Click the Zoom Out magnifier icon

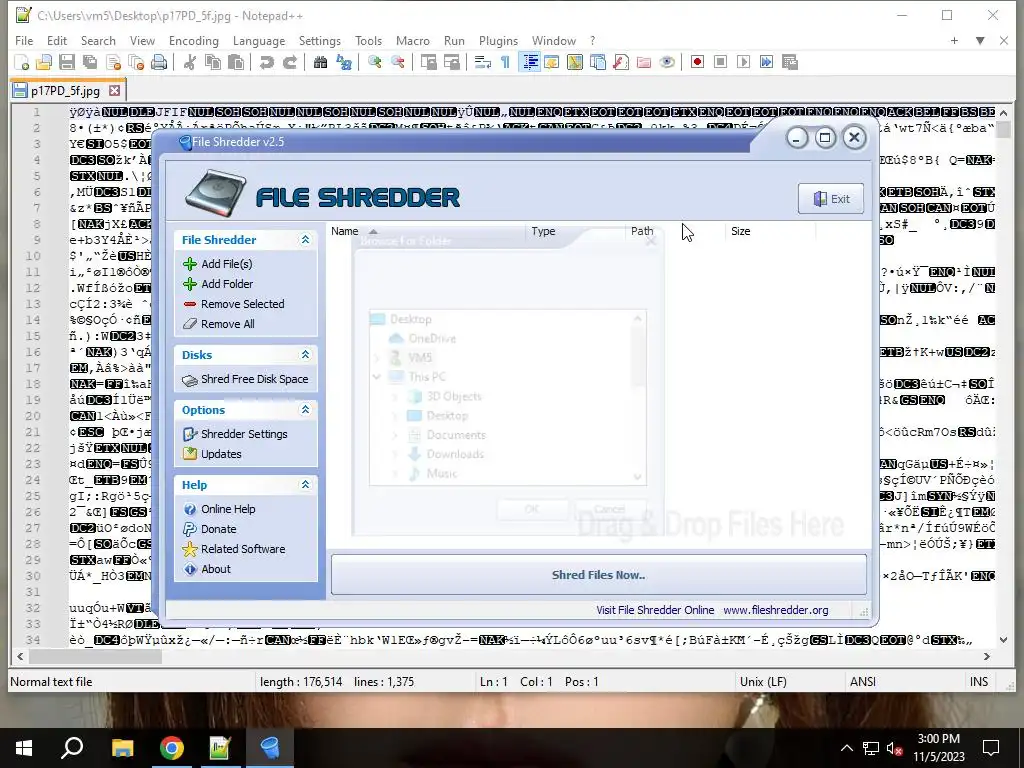(x=397, y=63)
